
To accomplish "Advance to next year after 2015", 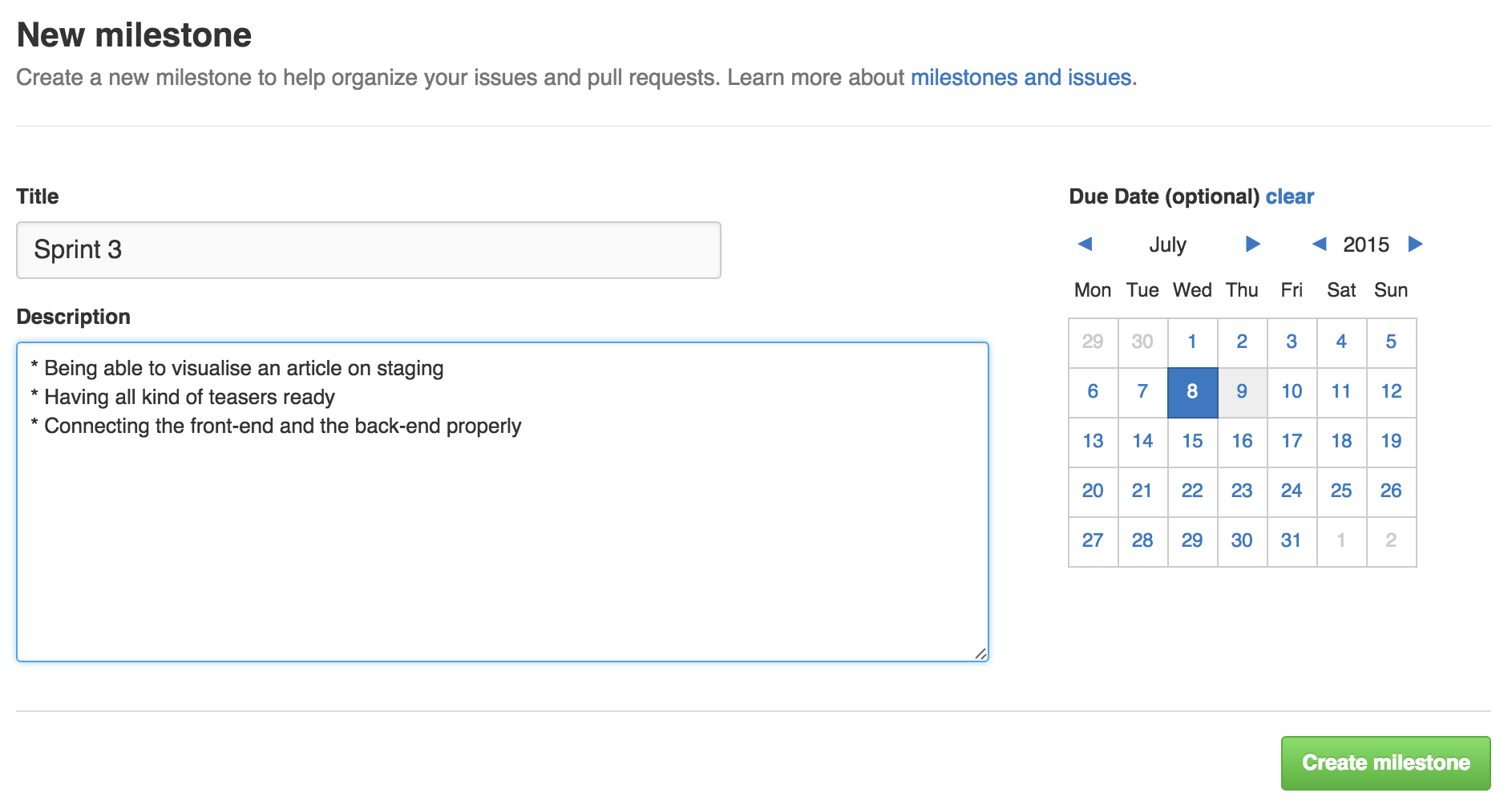I will tap(1416, 244).
